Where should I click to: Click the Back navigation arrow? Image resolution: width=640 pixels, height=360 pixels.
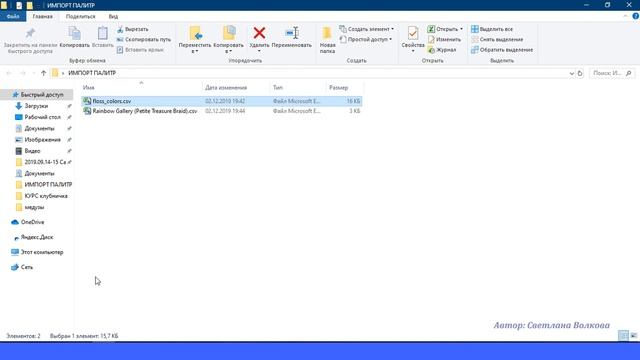(9, 73)
